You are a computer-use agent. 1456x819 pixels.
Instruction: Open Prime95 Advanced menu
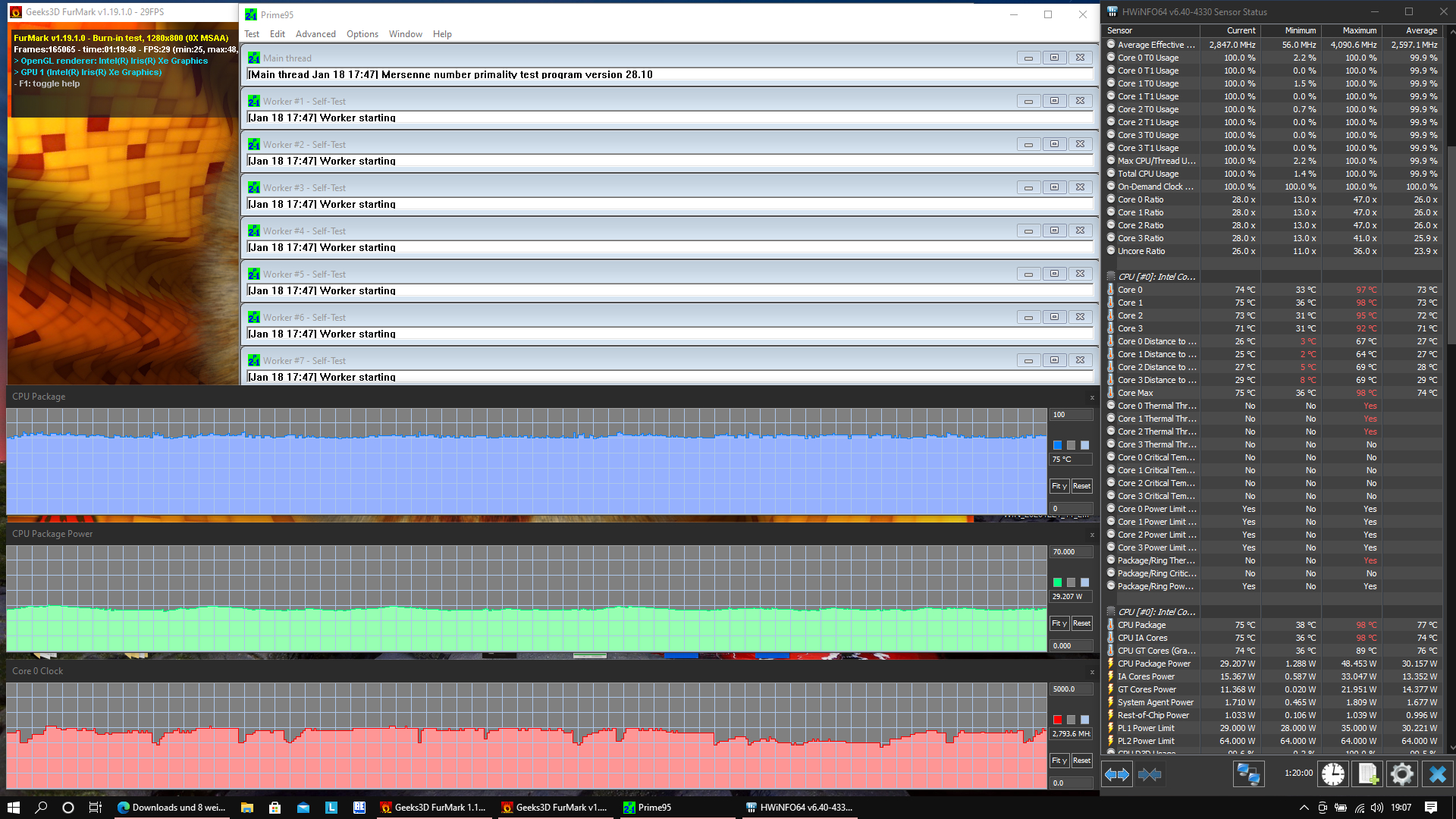point(315,34)
